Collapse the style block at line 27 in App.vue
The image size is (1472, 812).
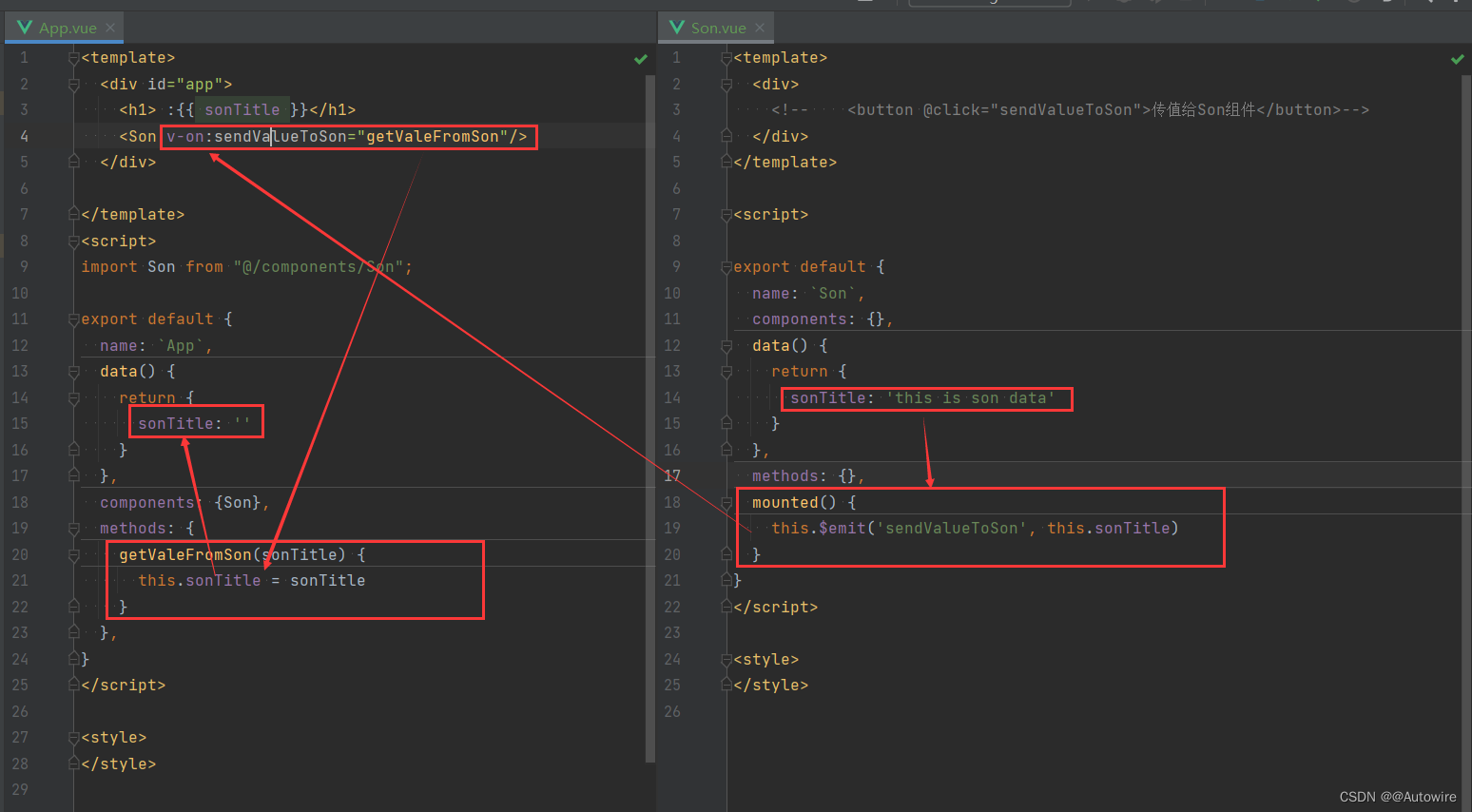(73, 738)
